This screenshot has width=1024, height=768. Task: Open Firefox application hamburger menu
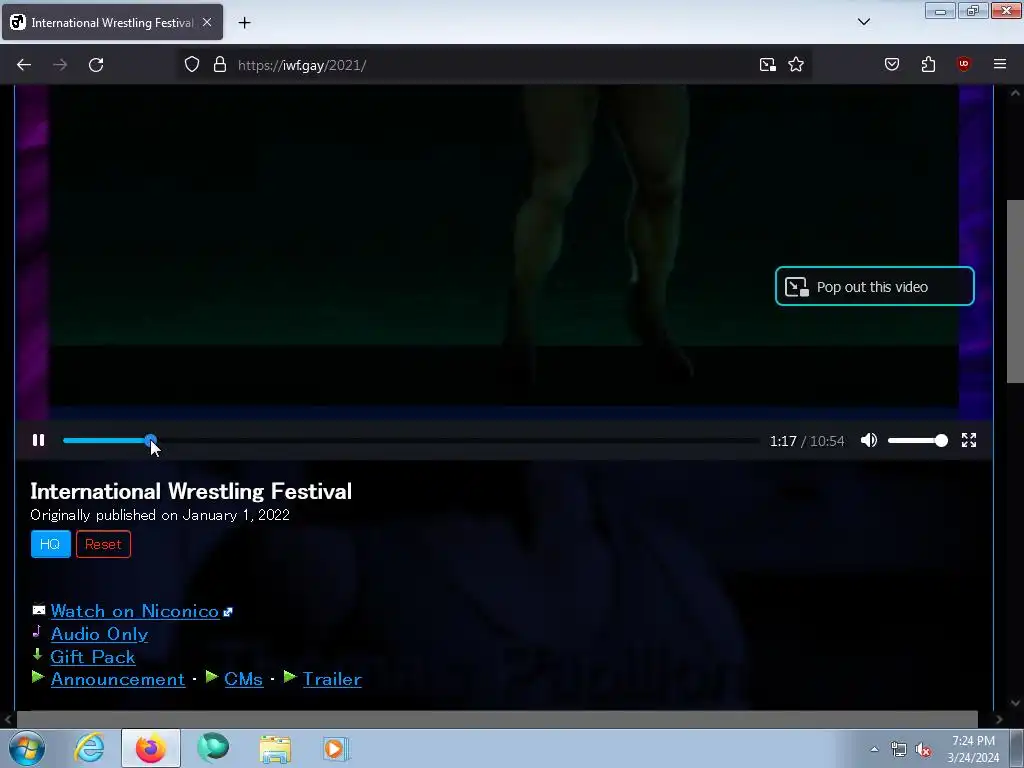(x=1000, y=65)
